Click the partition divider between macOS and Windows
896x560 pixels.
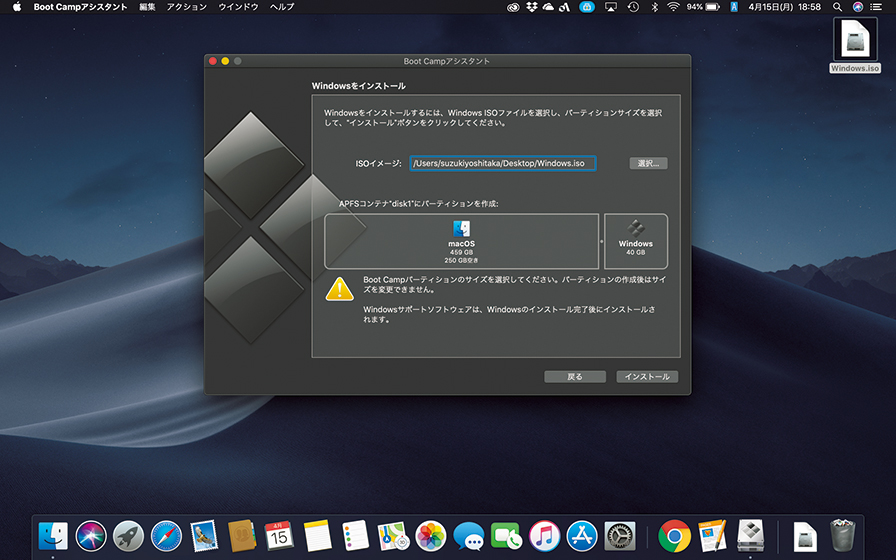[603, 241]
